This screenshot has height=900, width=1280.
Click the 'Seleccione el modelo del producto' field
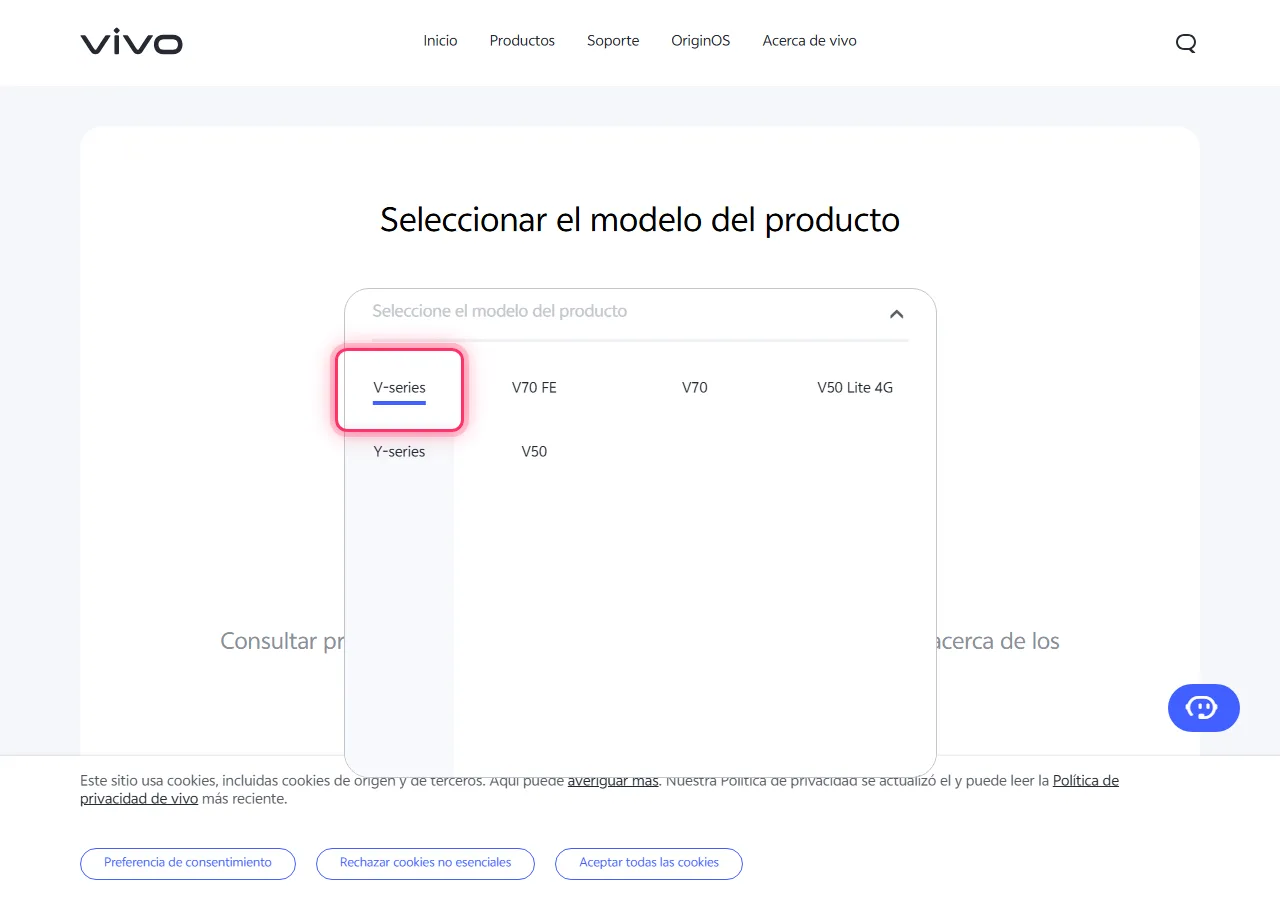(x=640, y=312)
